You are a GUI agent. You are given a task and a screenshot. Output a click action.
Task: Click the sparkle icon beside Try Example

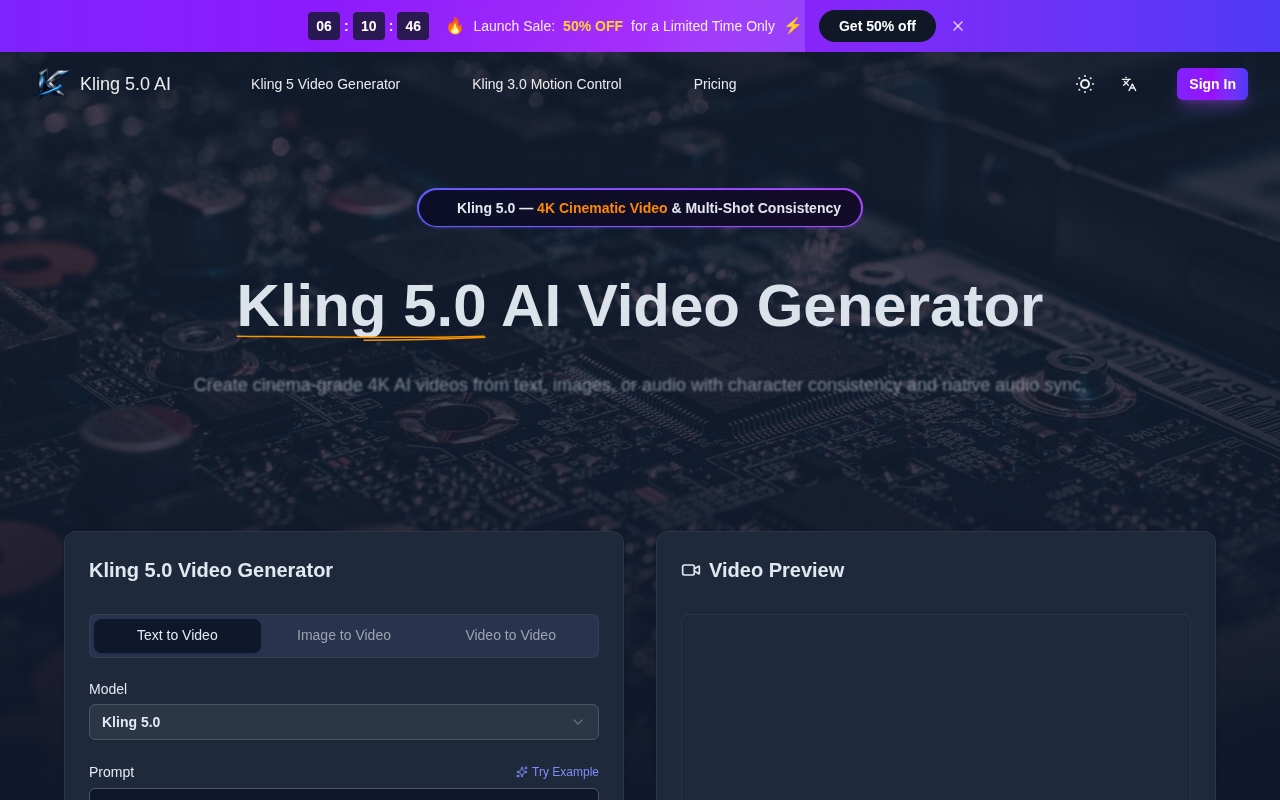point(522,772)
